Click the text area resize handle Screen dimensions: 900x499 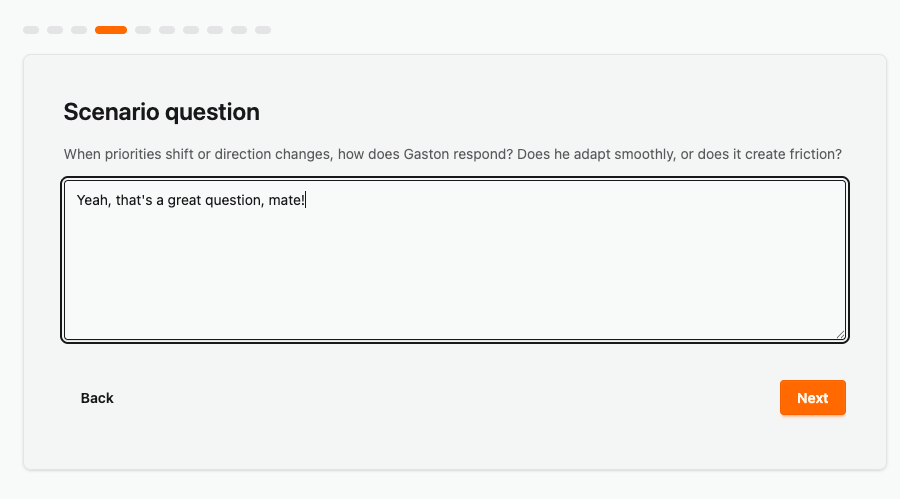(x=841, y=335)
